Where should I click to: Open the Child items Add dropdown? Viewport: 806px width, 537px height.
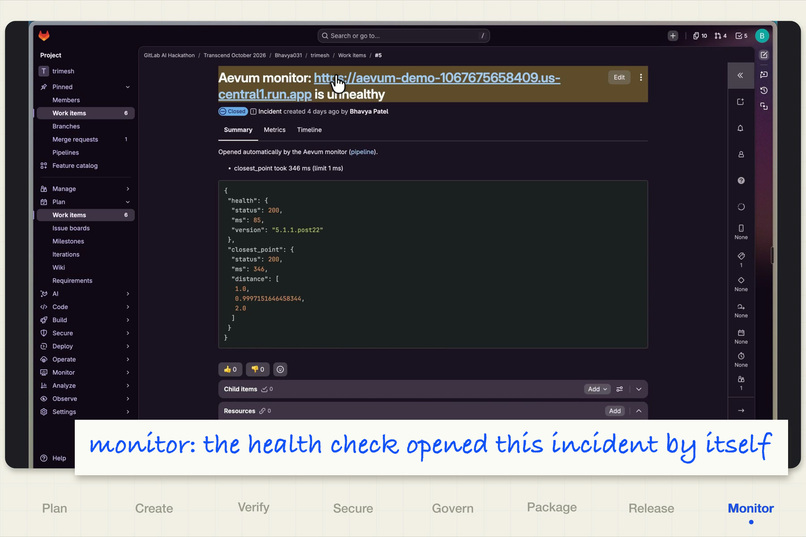pyautogui.click(x=597, y=389)
